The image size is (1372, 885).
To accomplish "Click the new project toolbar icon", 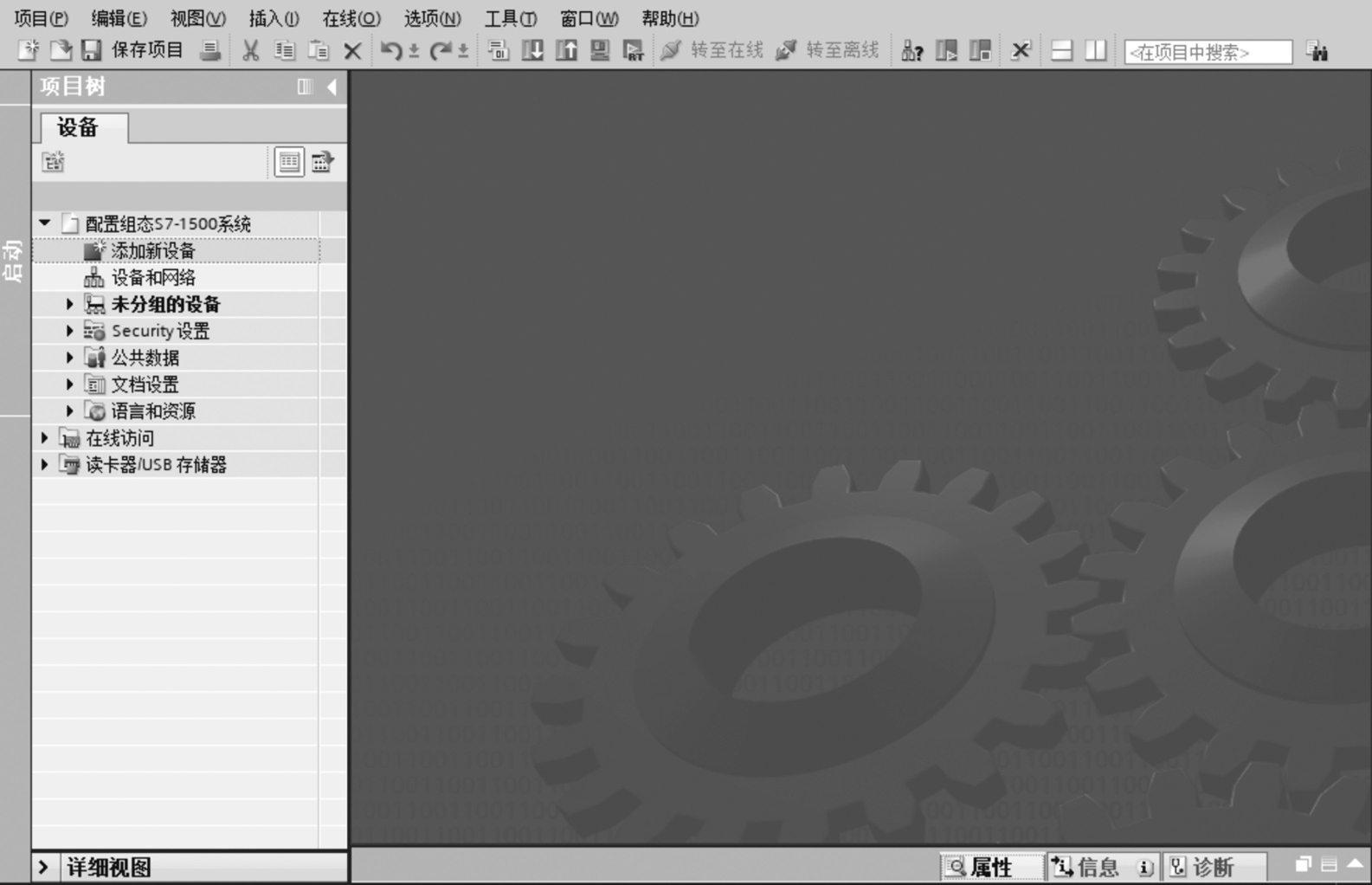I will 29,50.
